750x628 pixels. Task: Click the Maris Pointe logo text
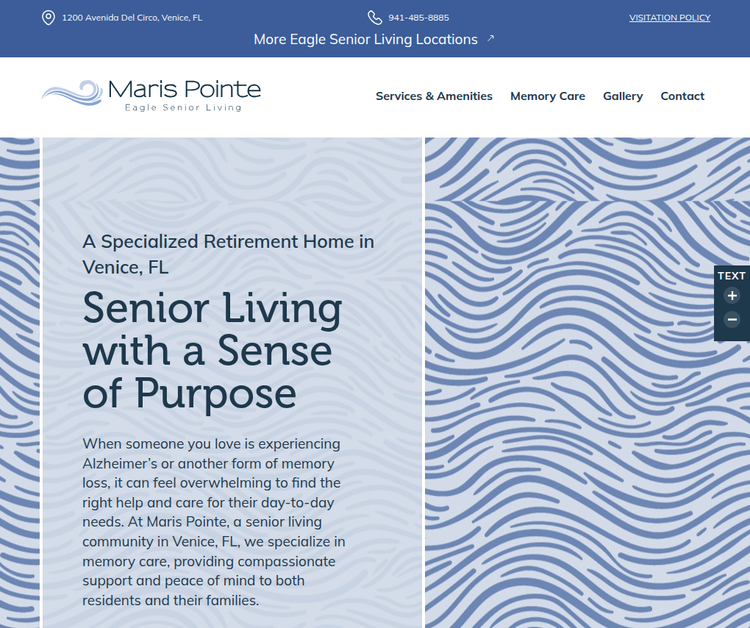(184, 92)
